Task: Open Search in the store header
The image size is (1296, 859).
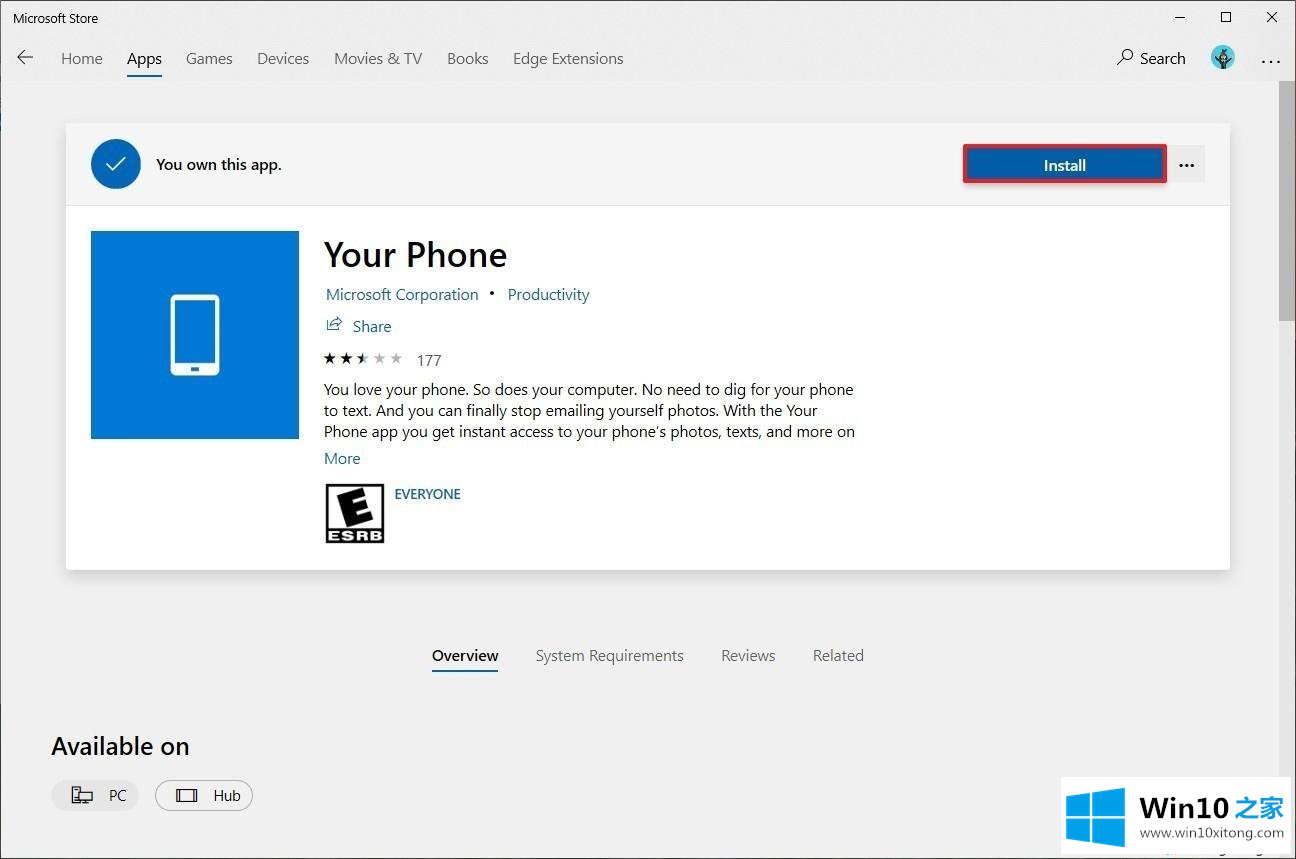Action: 1151,58
